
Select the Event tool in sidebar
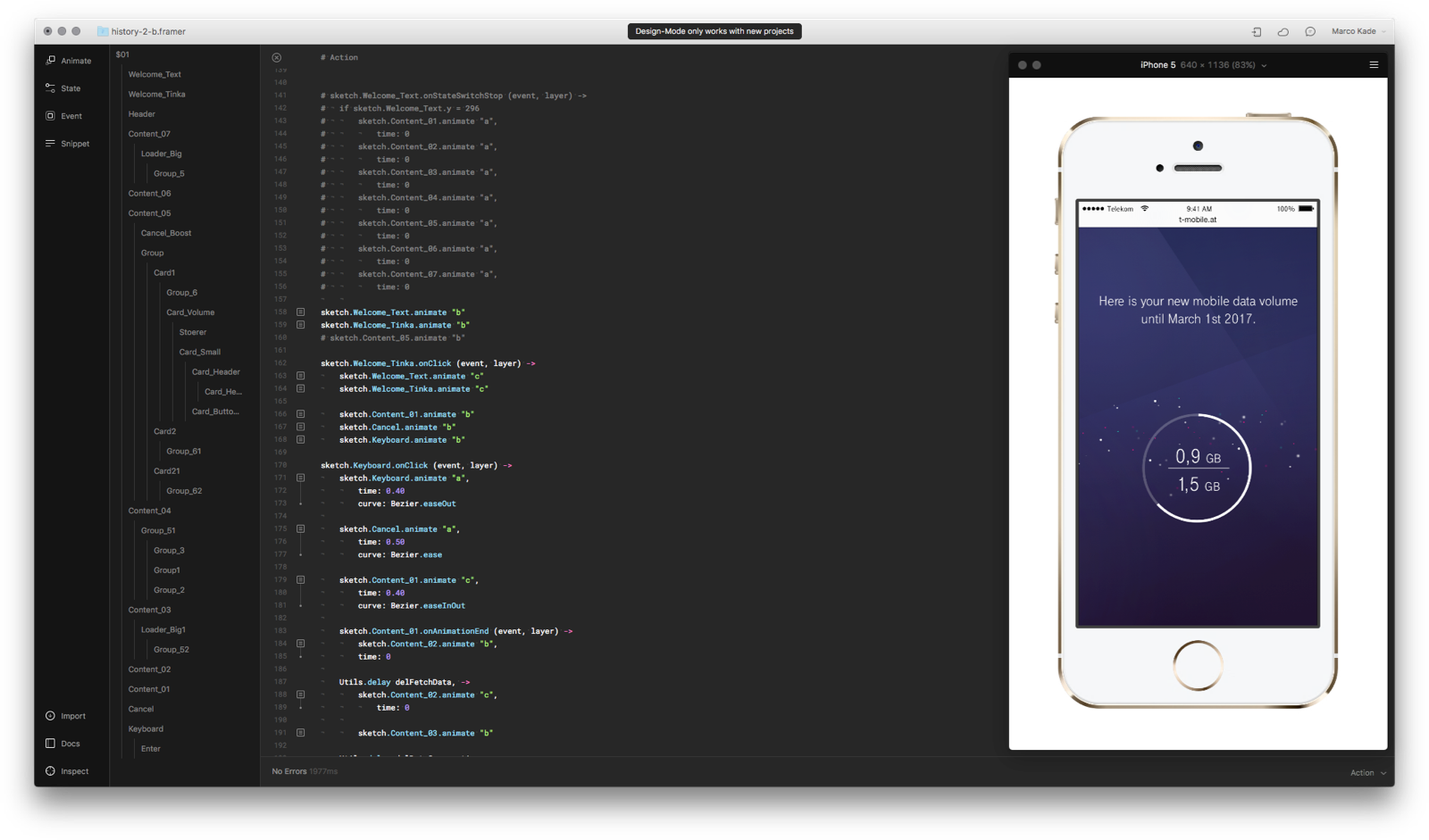click(63, 116)
